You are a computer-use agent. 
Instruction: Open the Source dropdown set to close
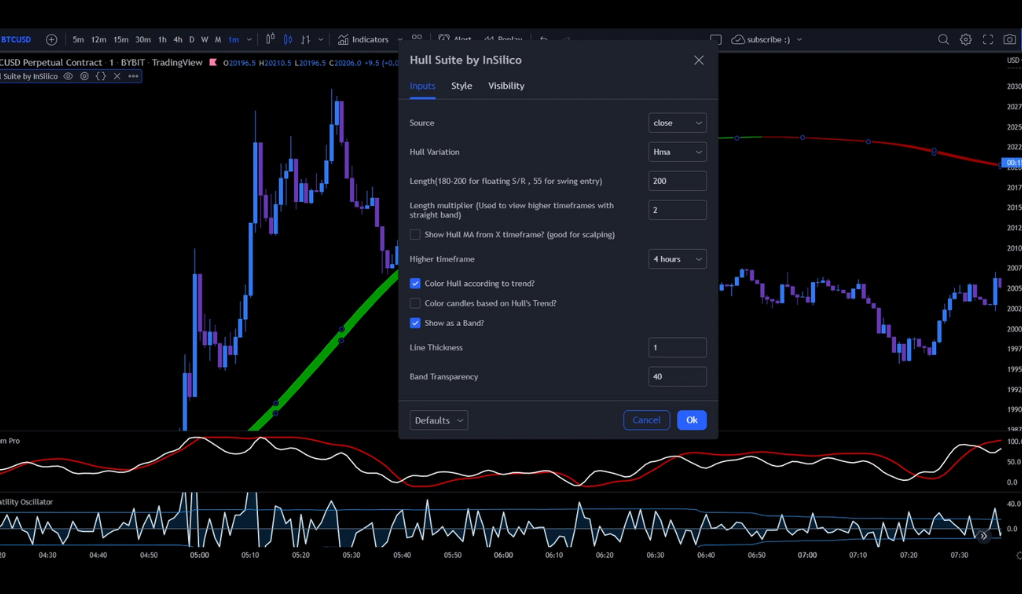[677, 123]
